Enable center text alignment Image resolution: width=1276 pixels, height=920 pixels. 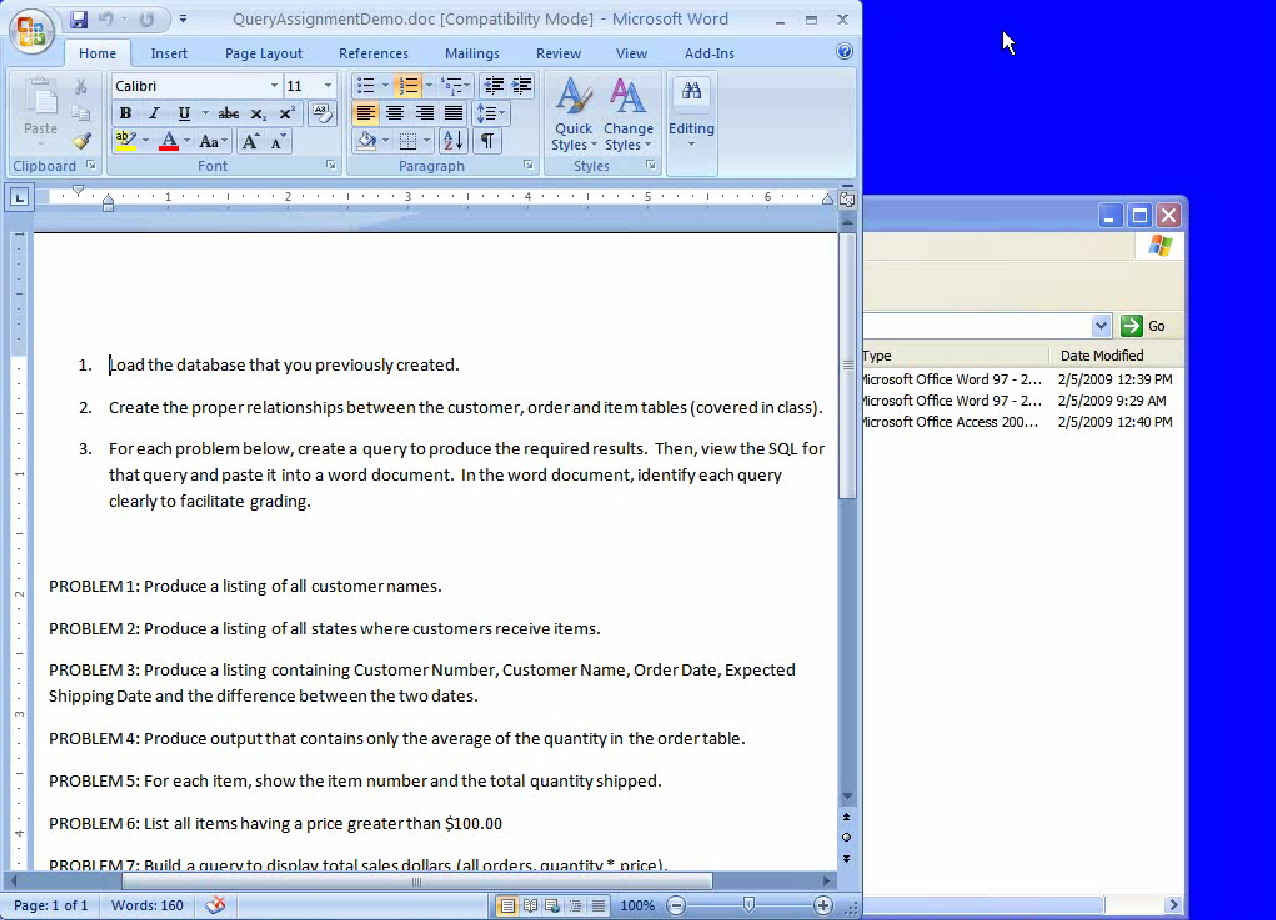pos(395,114)
